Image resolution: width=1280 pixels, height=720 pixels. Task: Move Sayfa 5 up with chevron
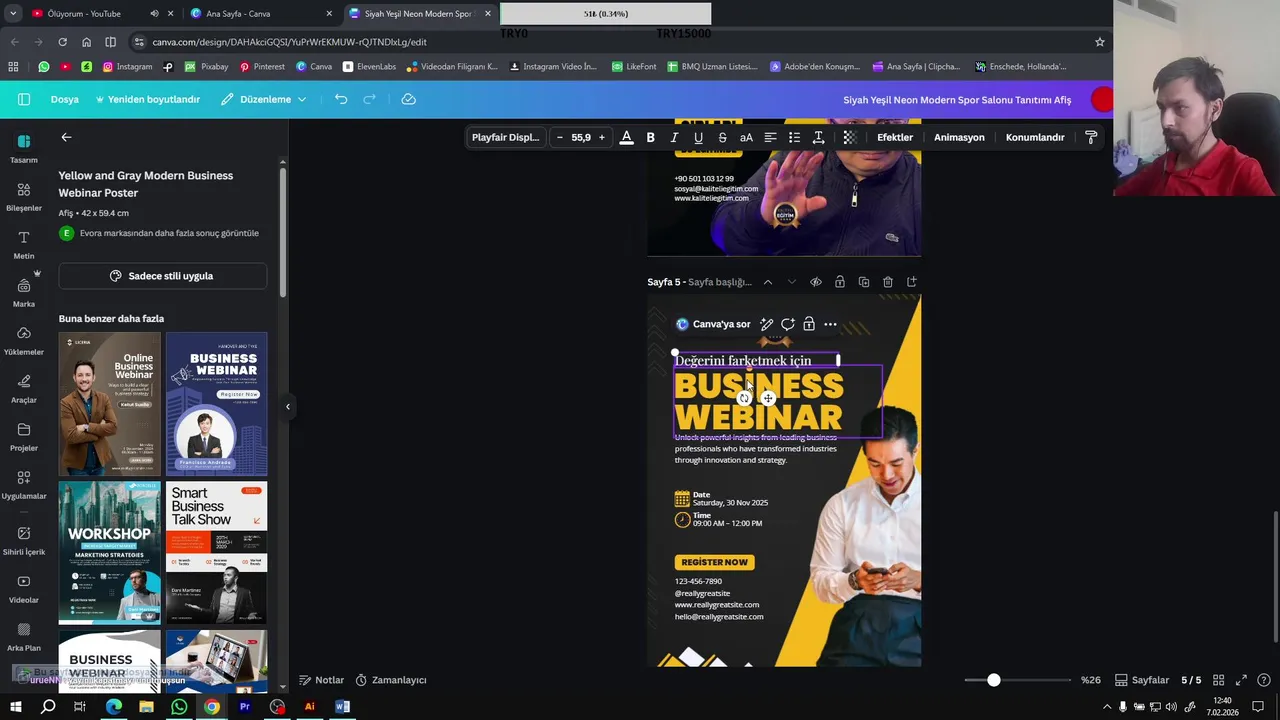click(x=767, y=282)
